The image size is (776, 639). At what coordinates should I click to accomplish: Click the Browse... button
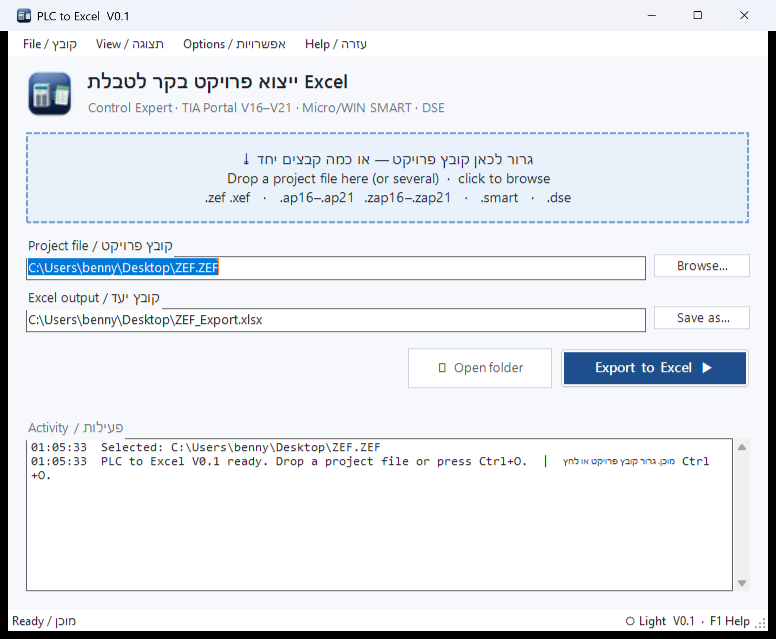click(702, 266)
